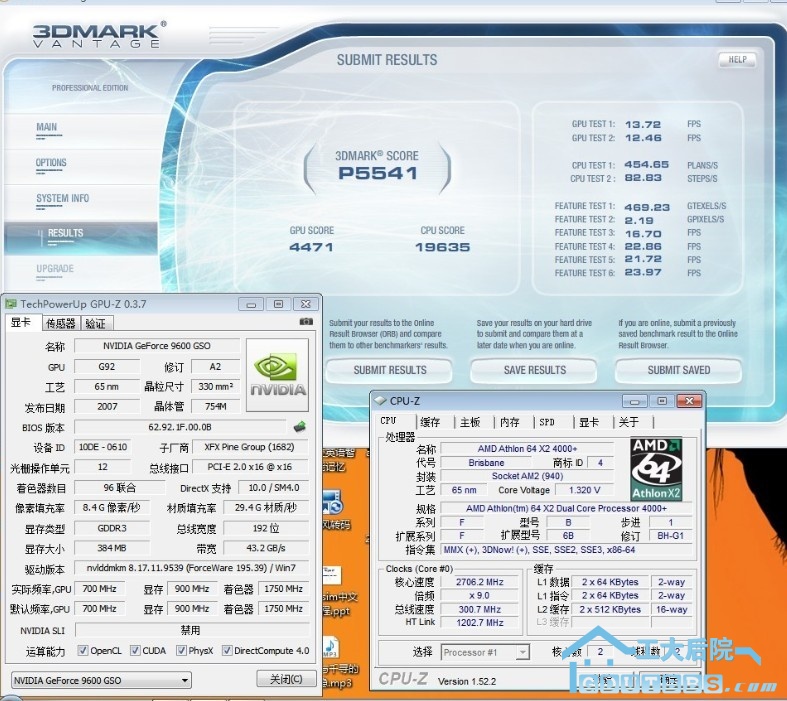Toggle the CUDA checkbox
Screen dimensions: 787x701
tap(135, 651)
